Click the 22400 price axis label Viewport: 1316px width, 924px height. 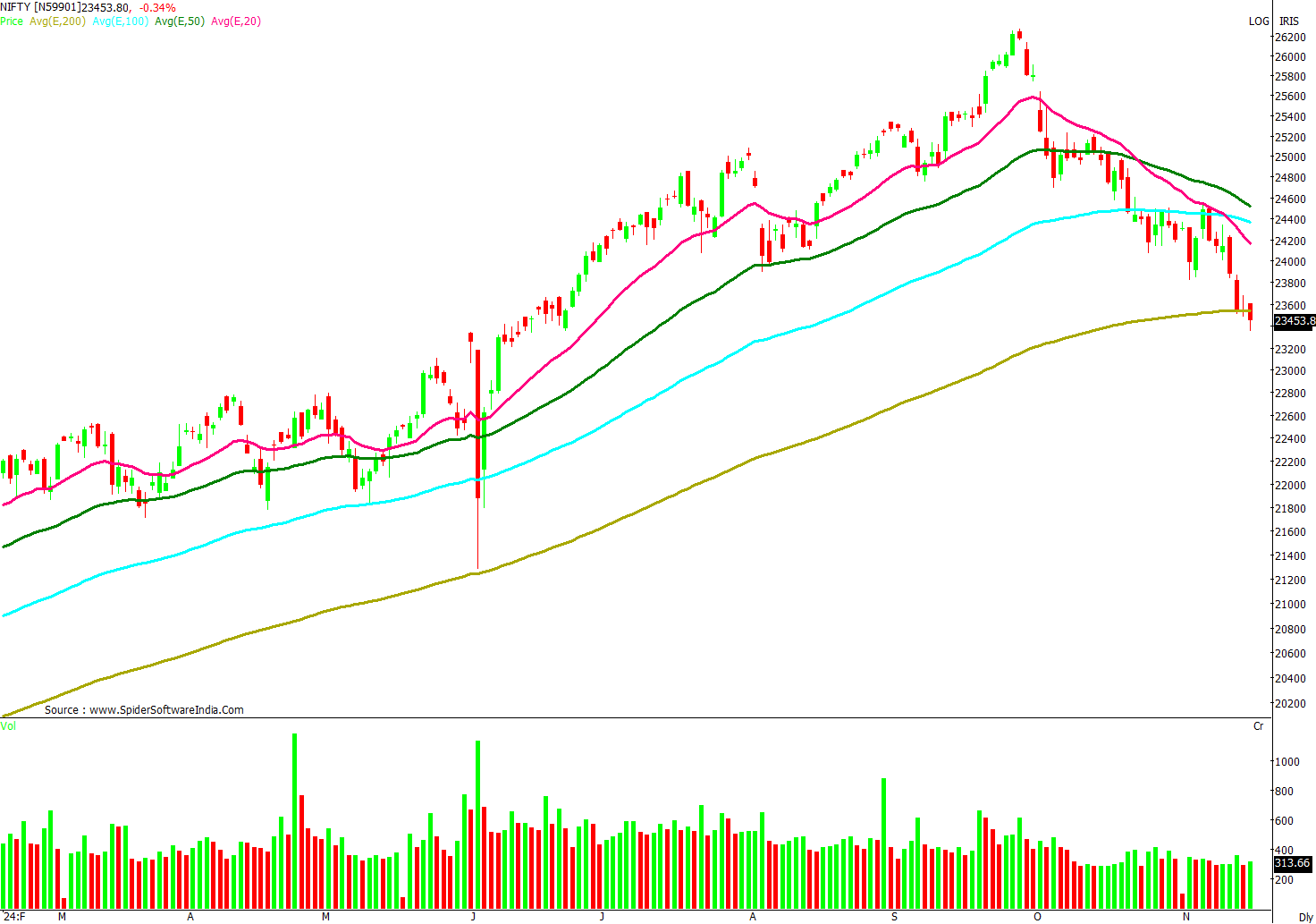click(x=1289, y=439)
